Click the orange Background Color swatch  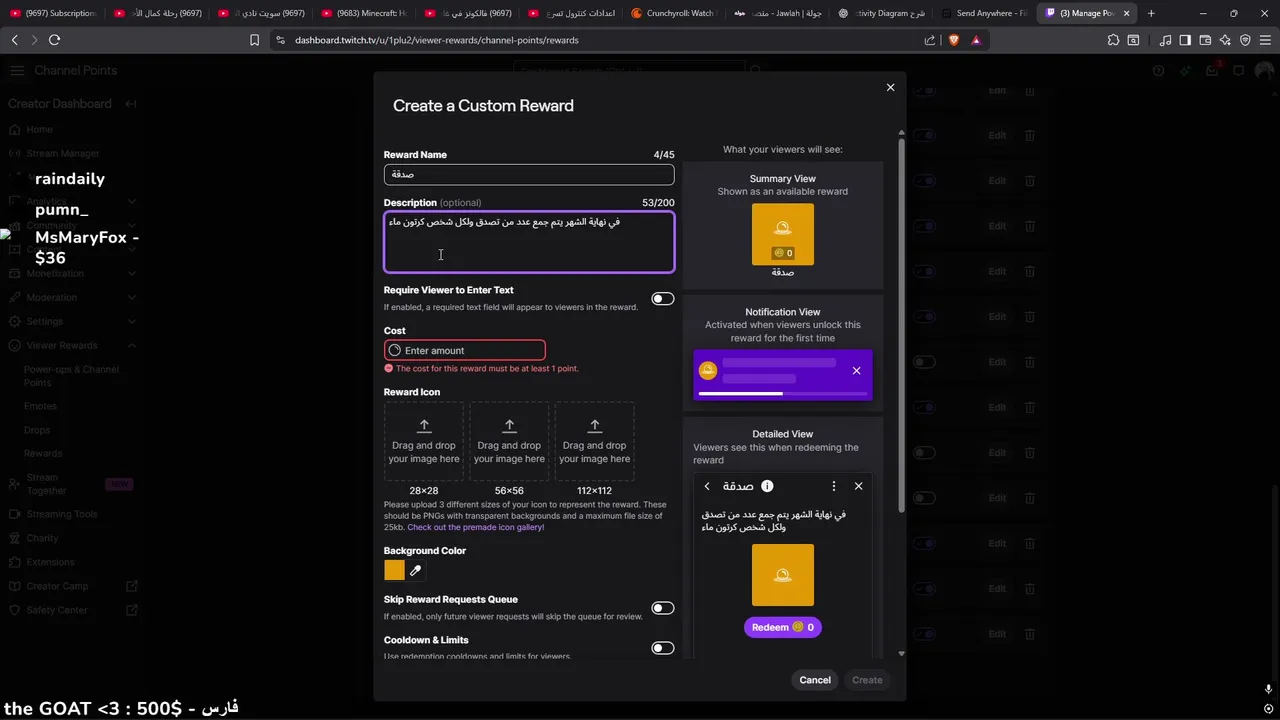pyautogui.click(x=394, y=570)
